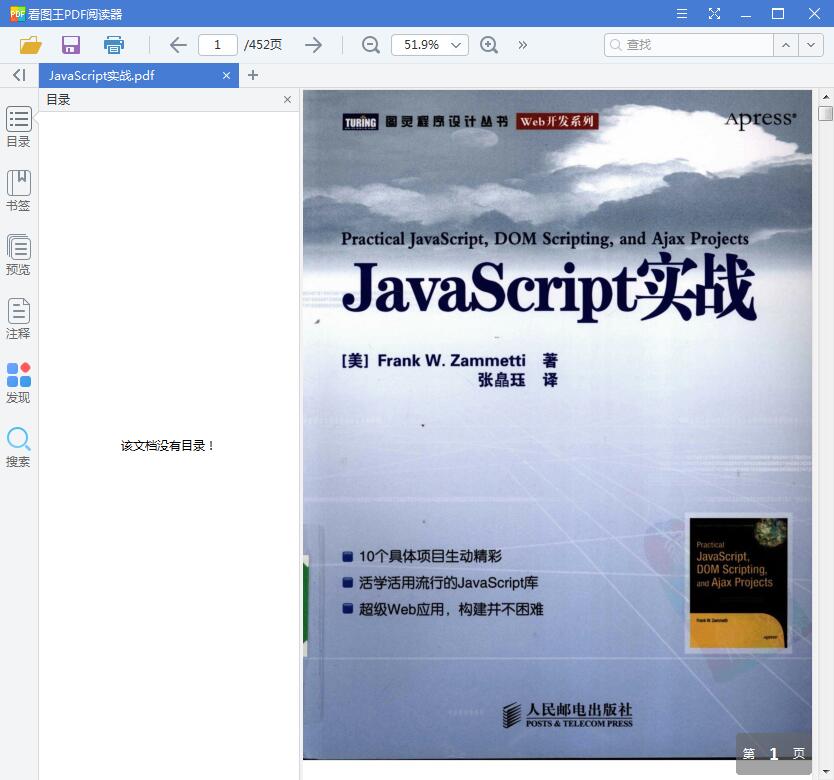Screen dimensions: 834x780
Task: Open the 预览 thumbnails sidebar panel
Action: pyautogui.click(x=18, y=254)
